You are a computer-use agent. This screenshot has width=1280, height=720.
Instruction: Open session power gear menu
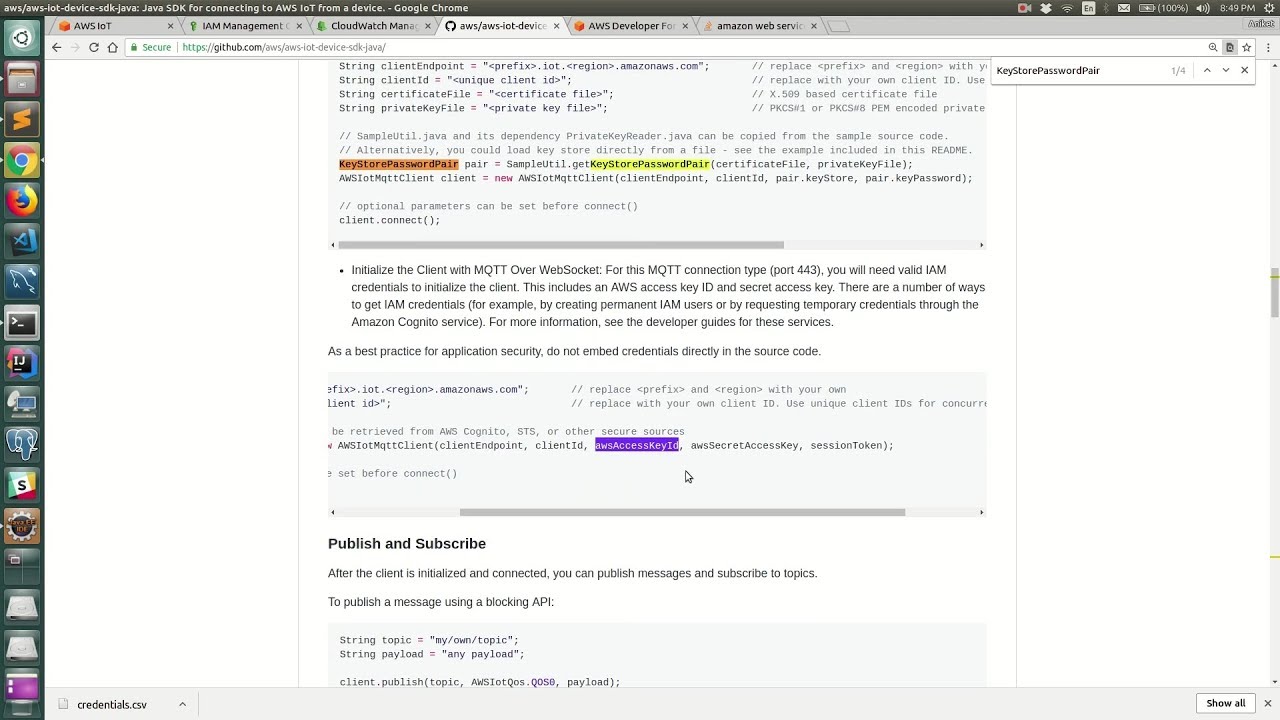pyautogui.click(x=1268, y=8)
